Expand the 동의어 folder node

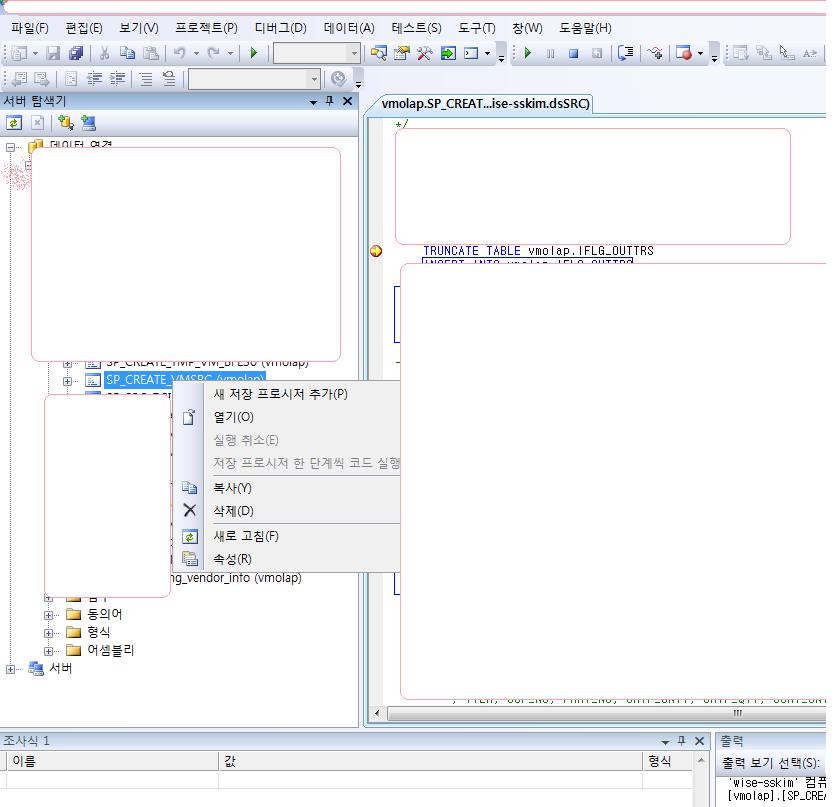coord(48,615)
